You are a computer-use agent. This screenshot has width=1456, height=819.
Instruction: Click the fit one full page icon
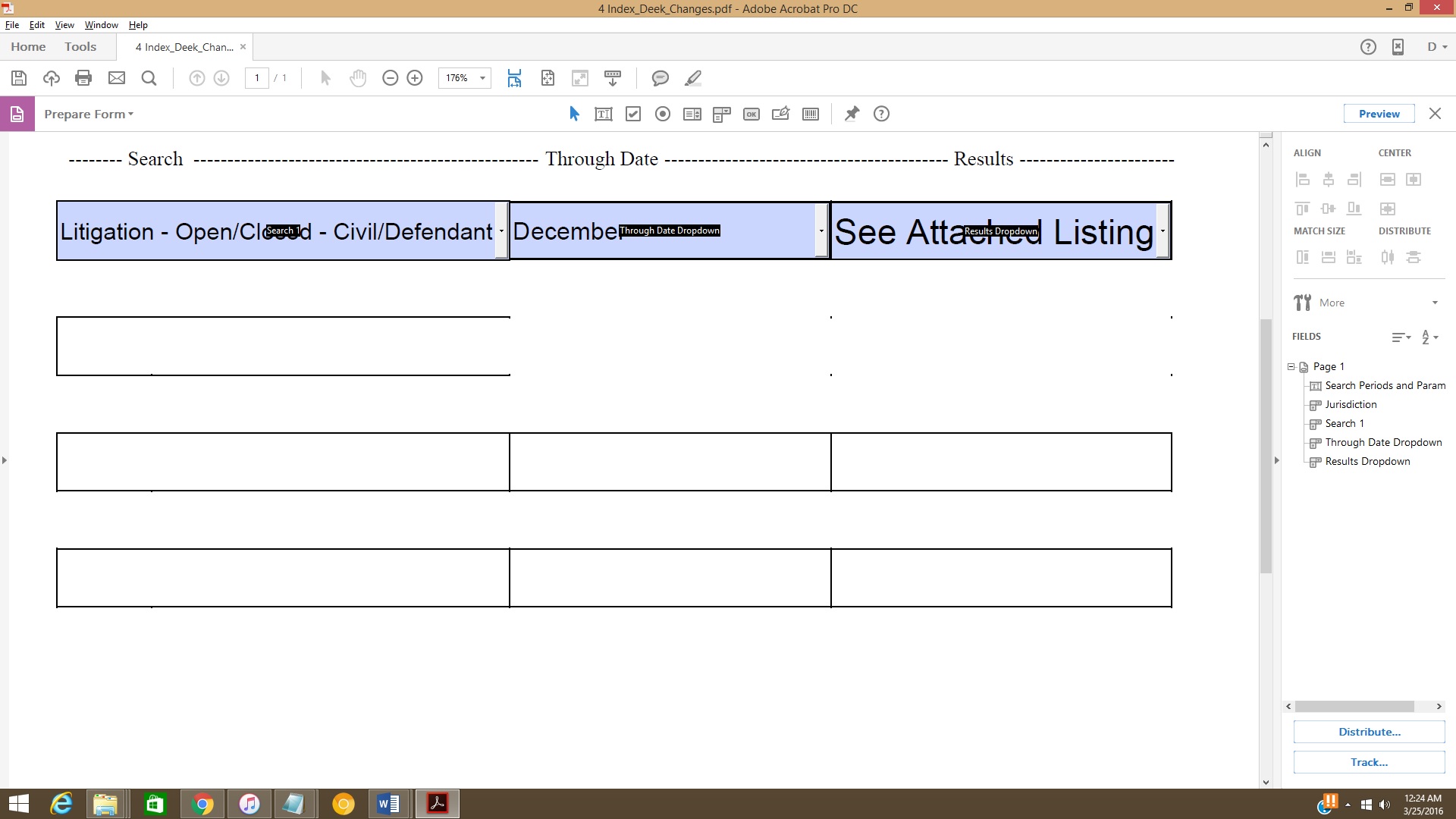pyautogui.click(x=548, y=78)
